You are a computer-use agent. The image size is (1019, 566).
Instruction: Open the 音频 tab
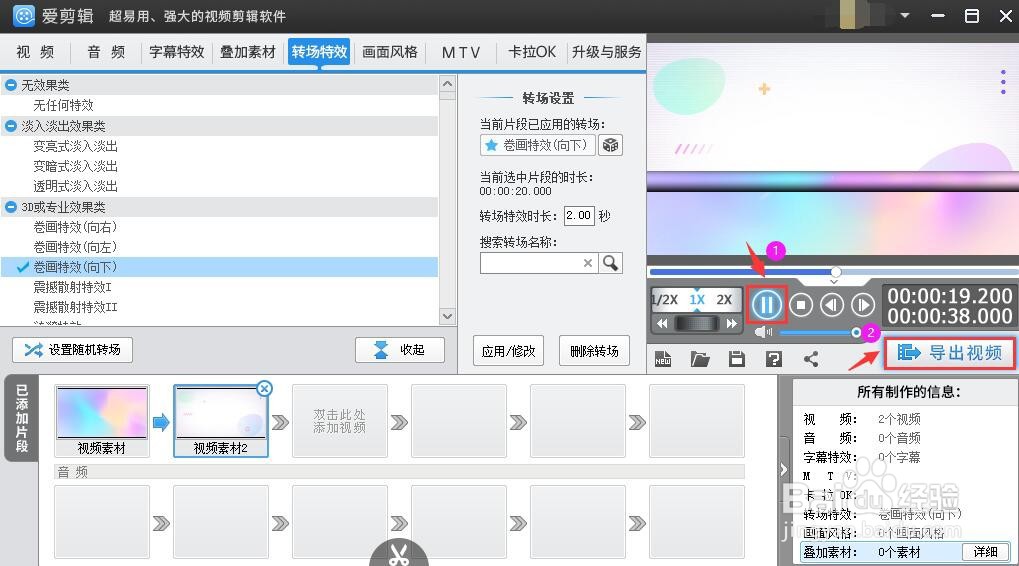point(106,52)
